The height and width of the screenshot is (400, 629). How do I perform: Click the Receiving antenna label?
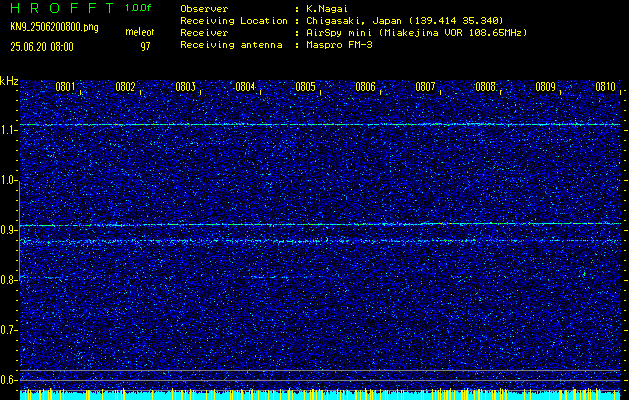tap(231, 45)
